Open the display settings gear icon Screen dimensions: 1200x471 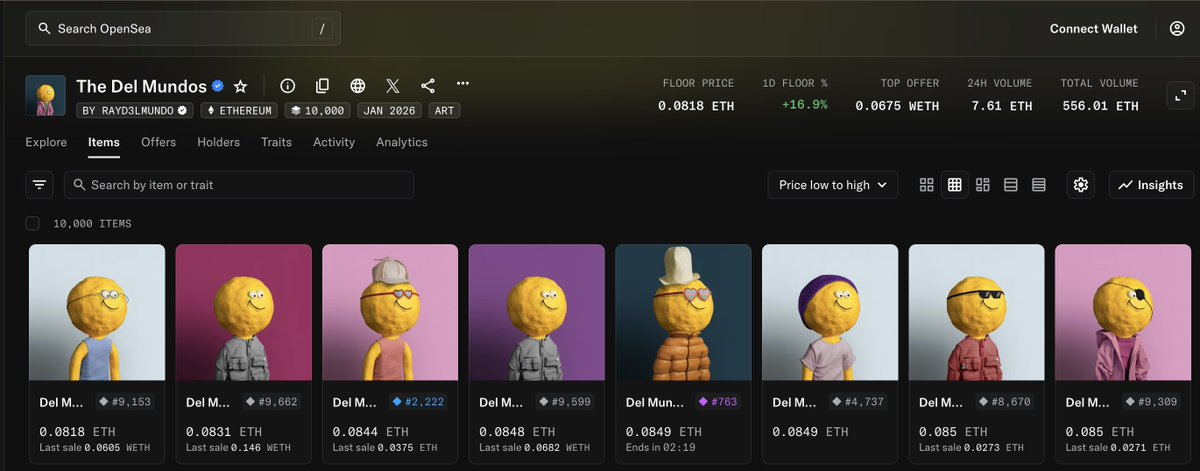pyautogui.click(x=1080, y=185)
